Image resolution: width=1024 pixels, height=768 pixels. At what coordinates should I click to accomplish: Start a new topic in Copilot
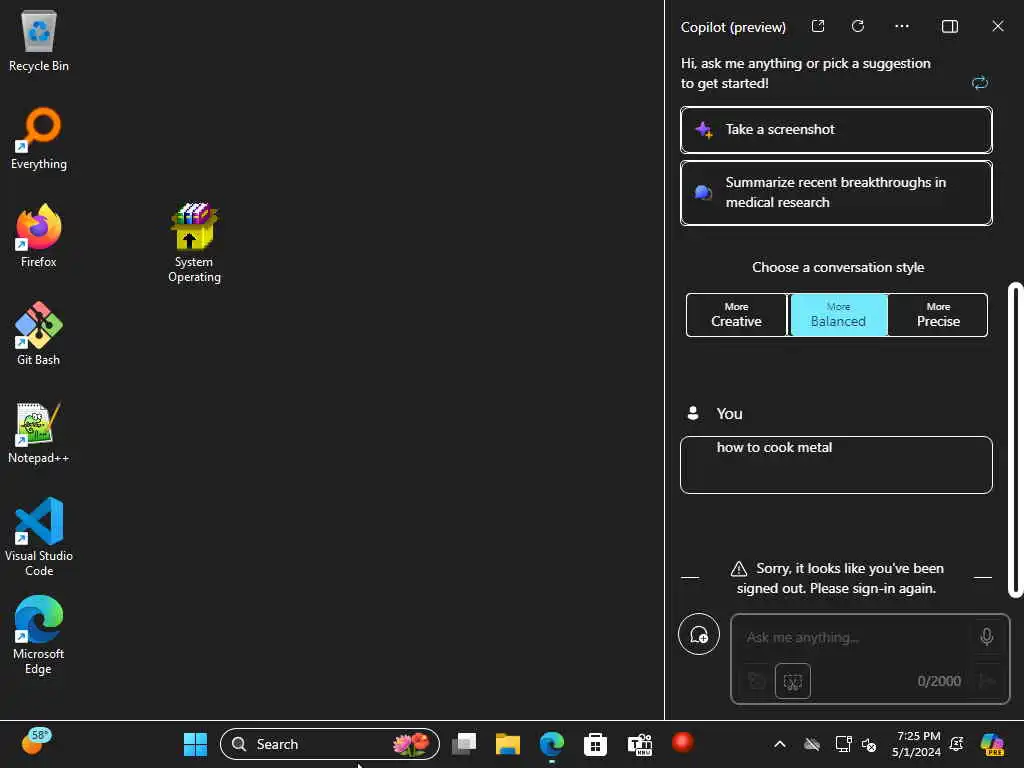pos(699,634)
